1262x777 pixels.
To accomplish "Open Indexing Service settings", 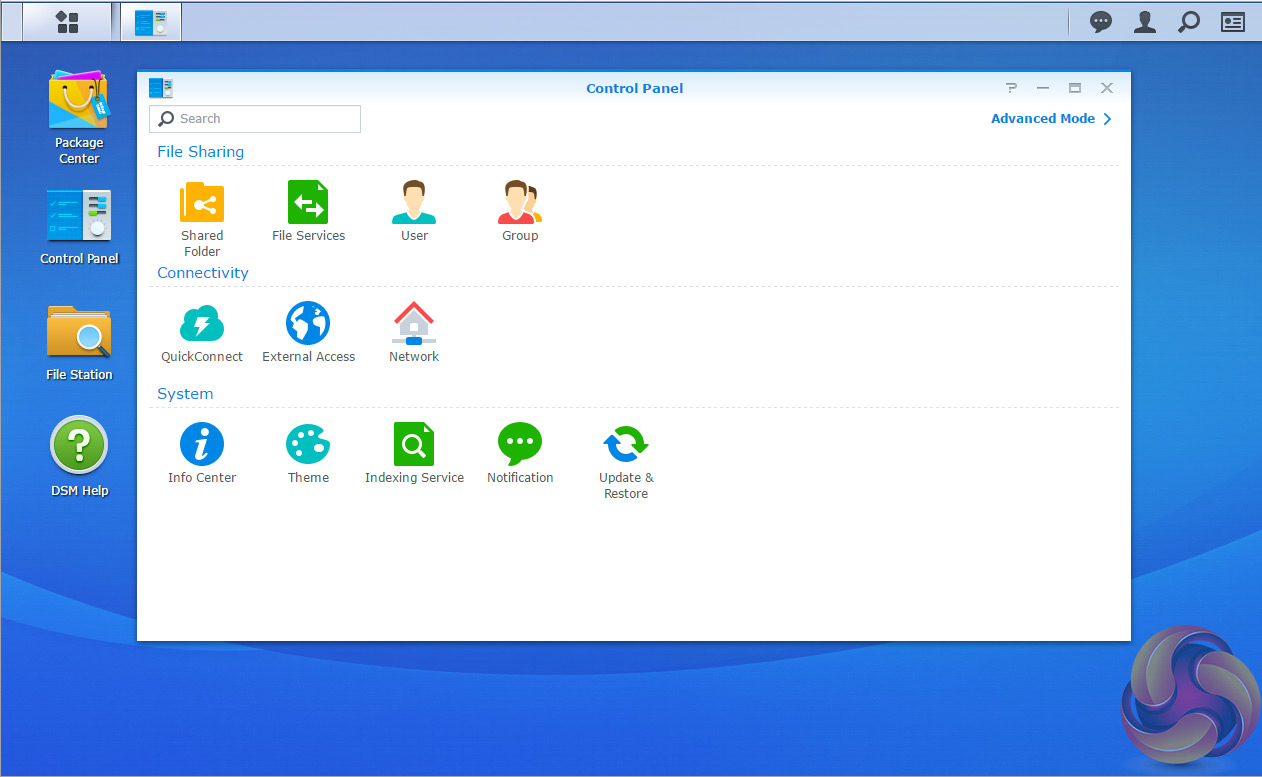I will coord(414,453).
